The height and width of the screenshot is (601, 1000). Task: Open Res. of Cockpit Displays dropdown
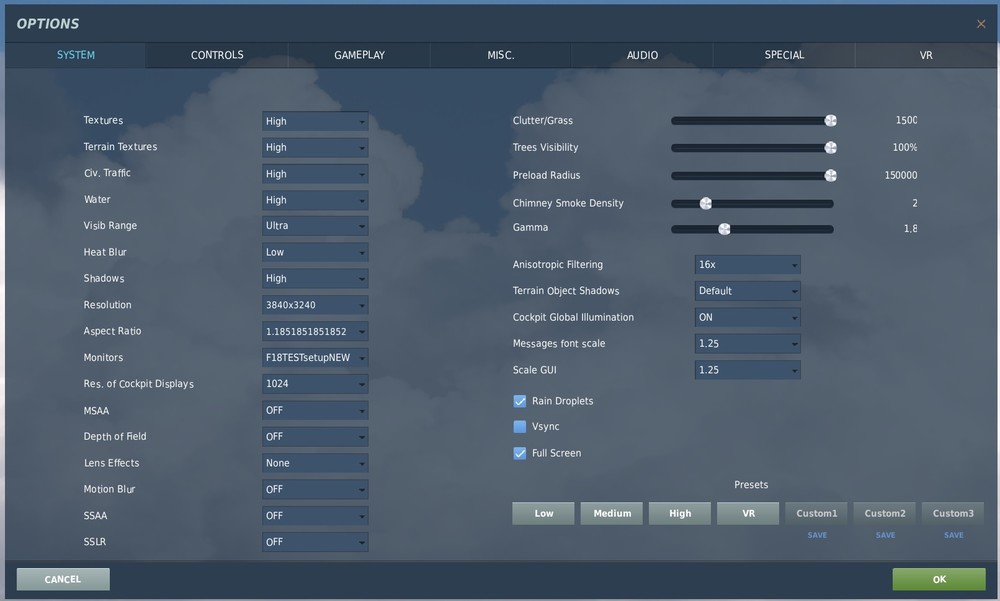coord(315,383)
